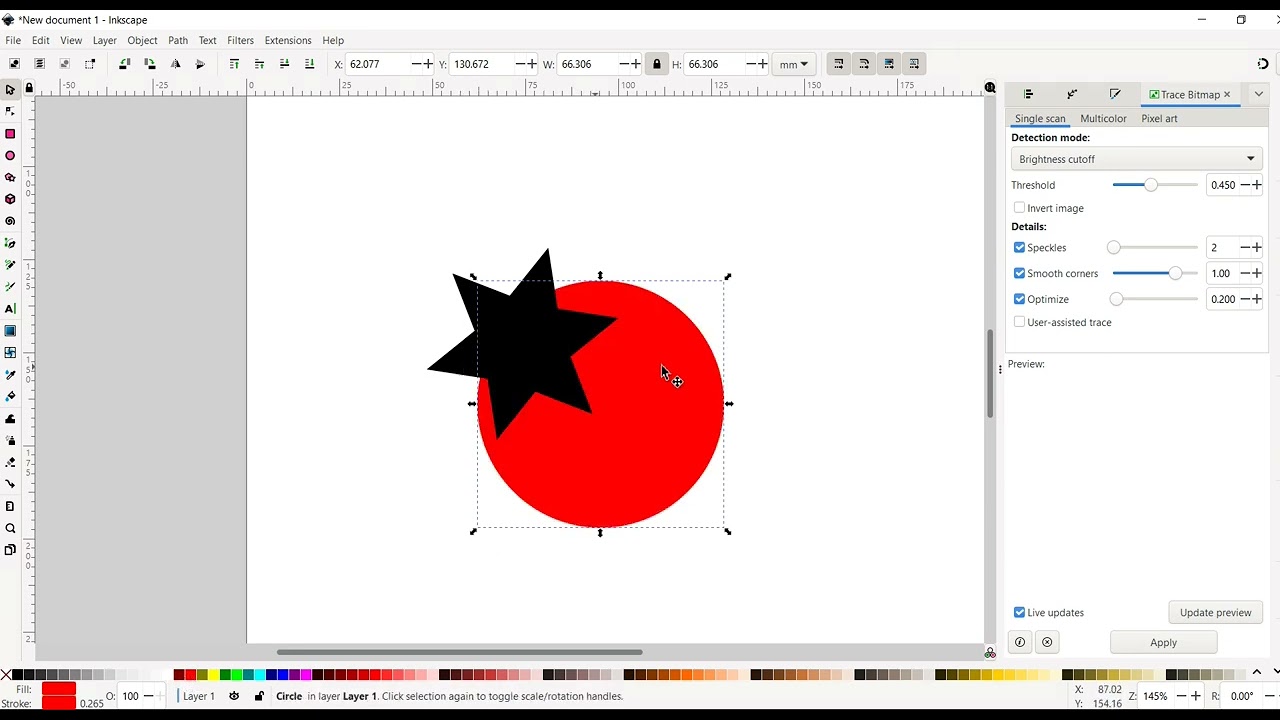The width and height of the screenshot is (1280, 720).
Task: Click Rotate 90° clockwise icon
Action: pyautogui.click(x=149, y=64)
